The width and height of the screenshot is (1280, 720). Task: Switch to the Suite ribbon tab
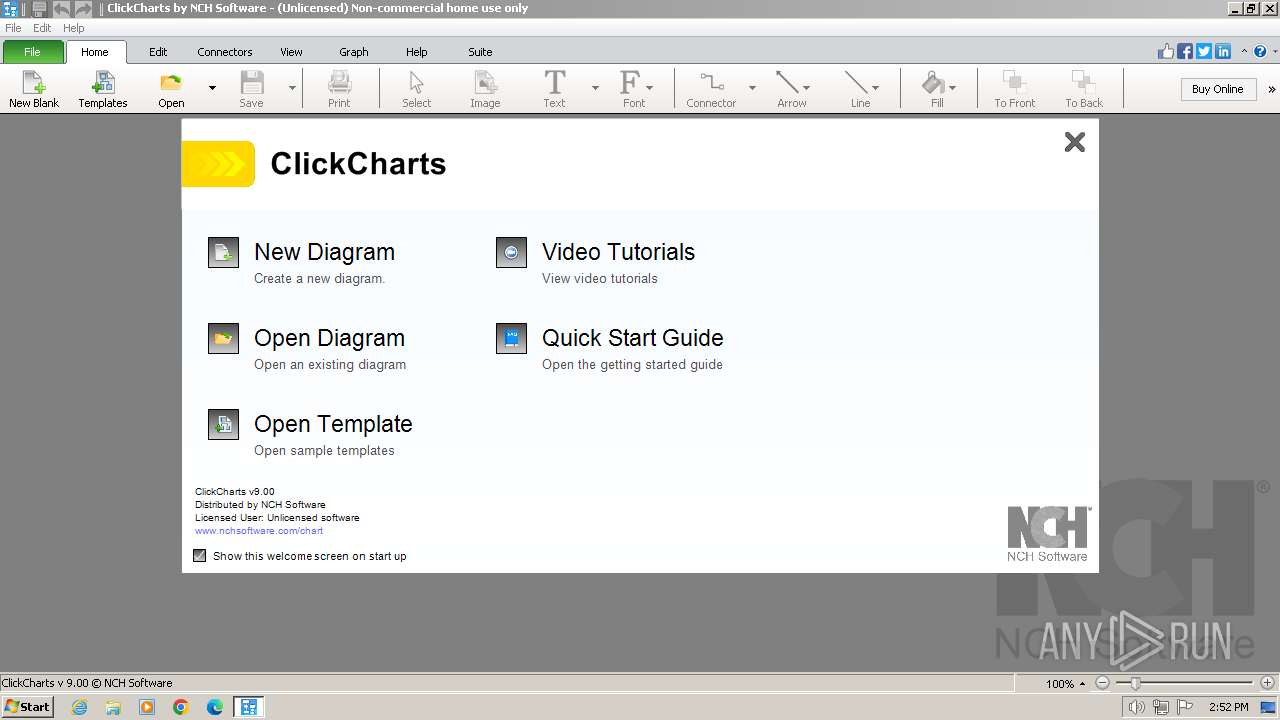click(480, 52)
